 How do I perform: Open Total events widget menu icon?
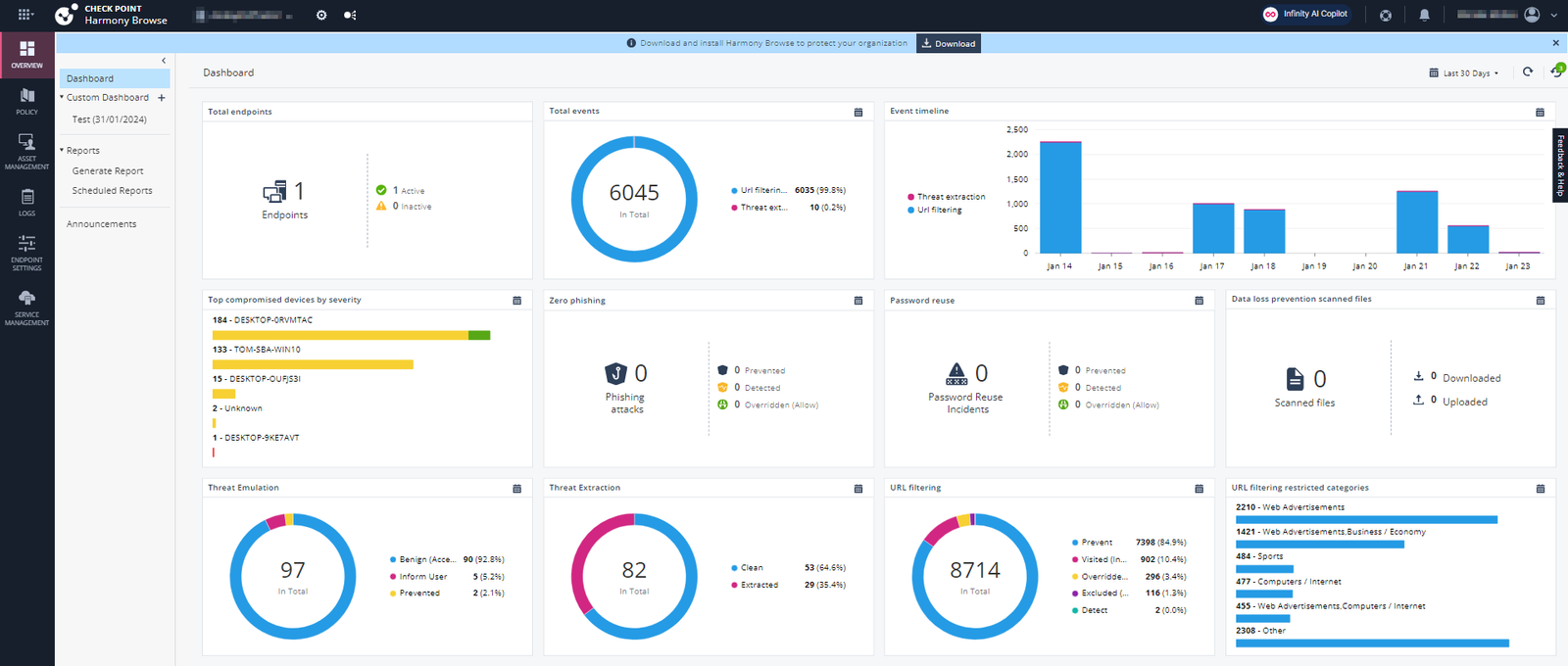pos(858,113)
